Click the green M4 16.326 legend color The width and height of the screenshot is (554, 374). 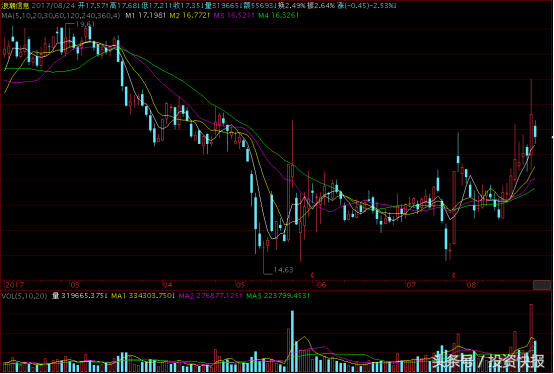click(279, 16)
